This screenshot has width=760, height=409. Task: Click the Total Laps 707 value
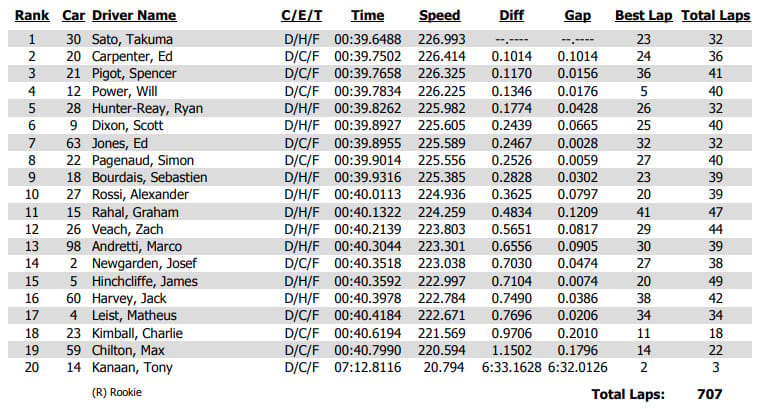pos(710,394)
